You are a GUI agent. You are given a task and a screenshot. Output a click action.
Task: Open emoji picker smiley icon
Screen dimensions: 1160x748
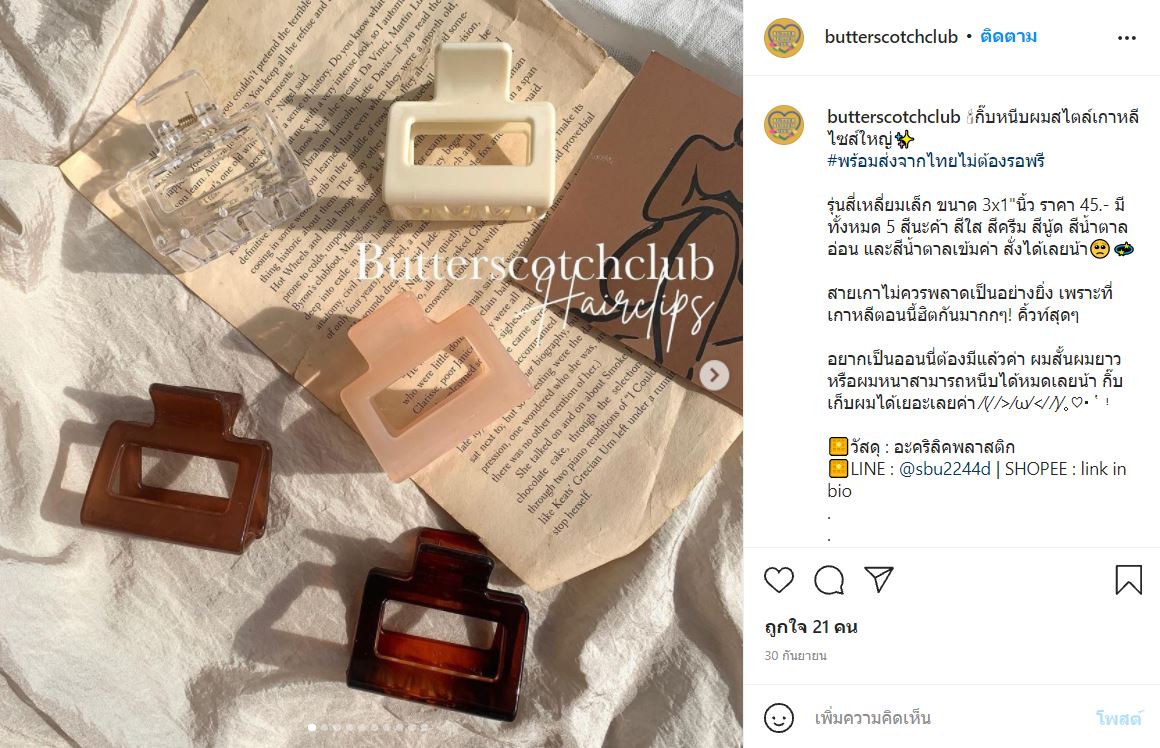[x=779, y=718]
